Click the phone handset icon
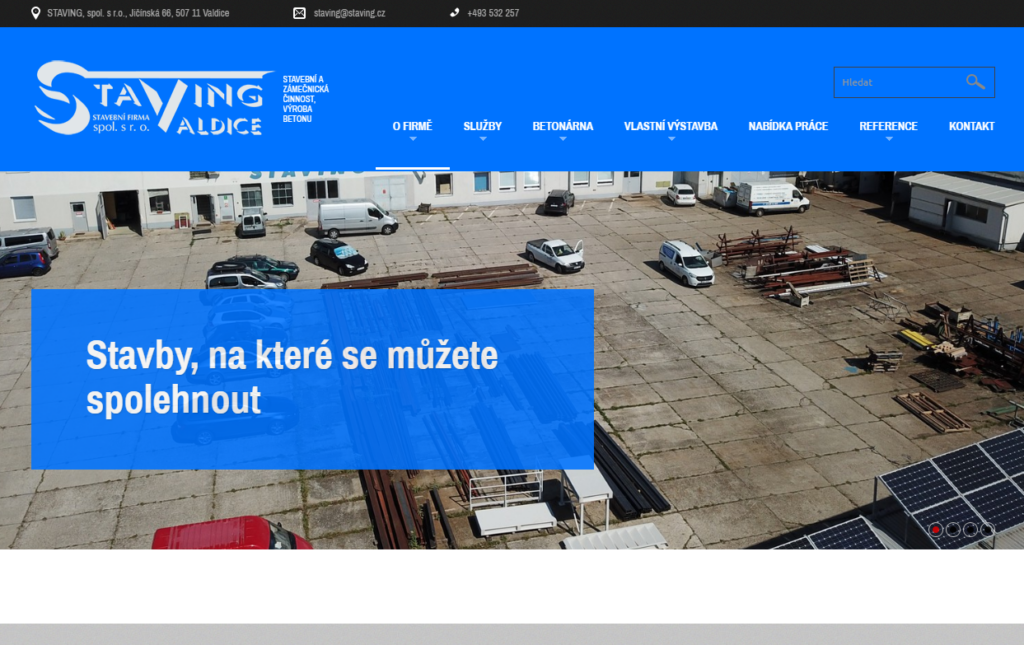Viewport: 1024px width, 645px height. (x=454, y=13)
